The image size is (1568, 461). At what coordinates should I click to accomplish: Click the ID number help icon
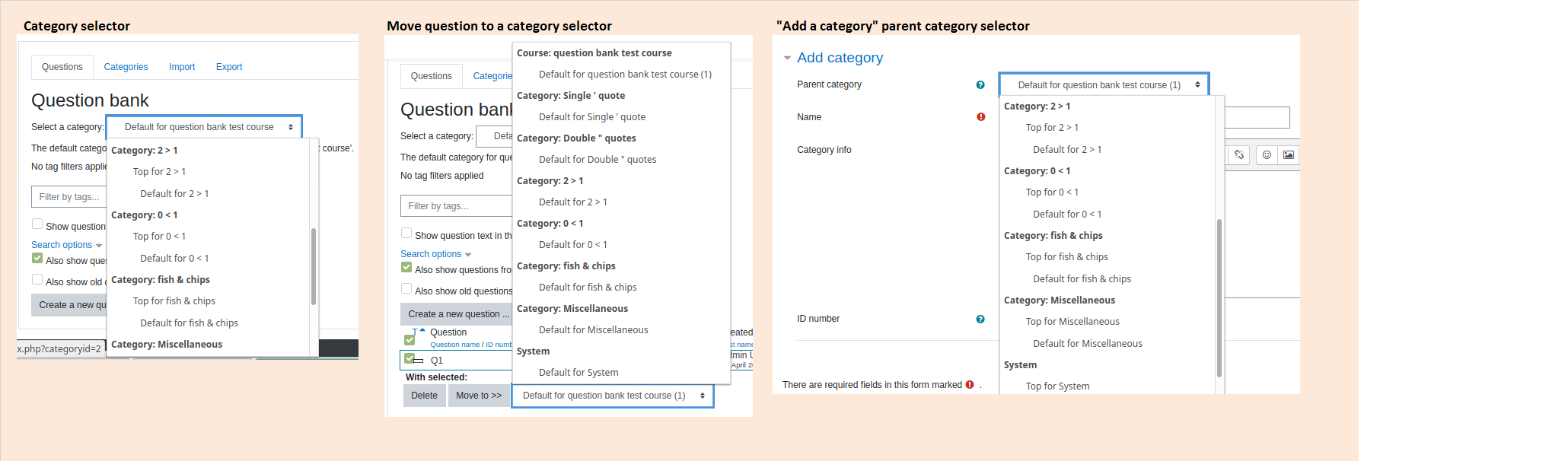pyautogui.click(x=980, y=320)
